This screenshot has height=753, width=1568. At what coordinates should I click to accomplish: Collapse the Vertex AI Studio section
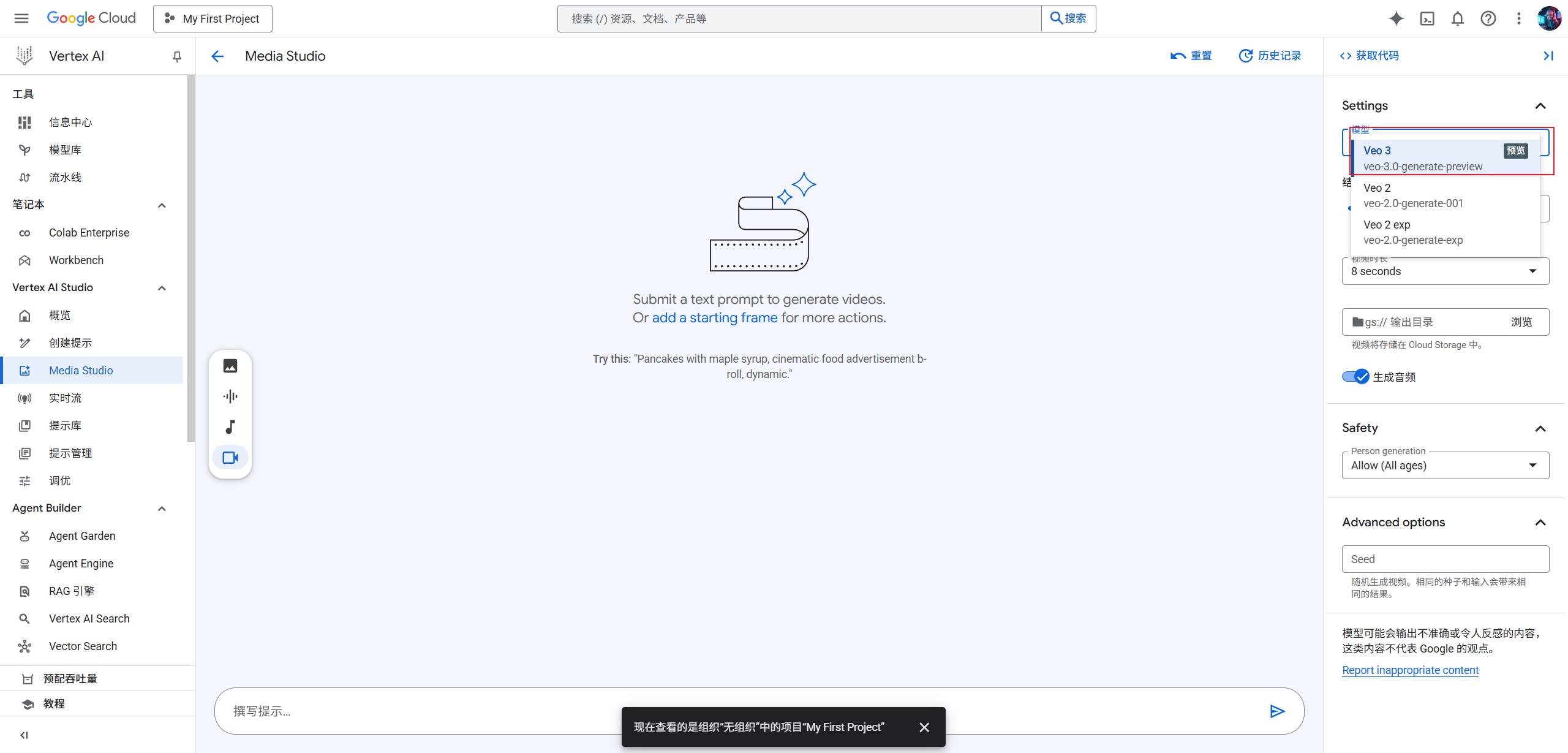tap(162, 288)
